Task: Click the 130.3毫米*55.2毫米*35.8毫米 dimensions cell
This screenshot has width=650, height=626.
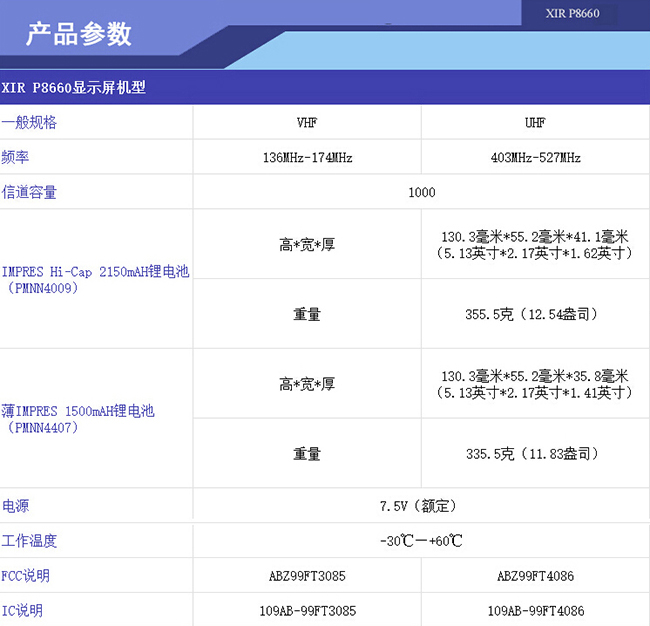Action: (x=535, y=384)
